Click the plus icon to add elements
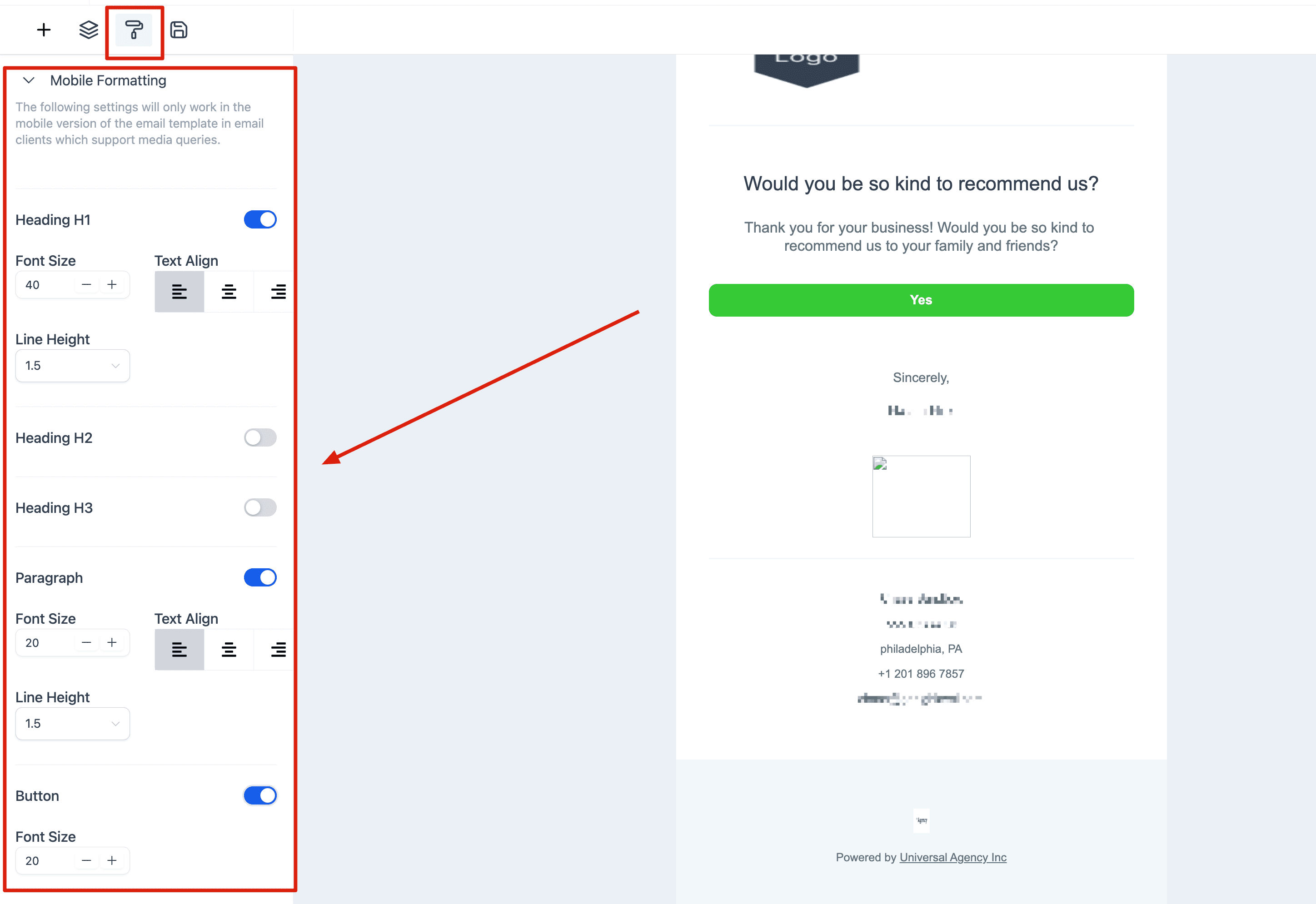1316x904 pixels. click(x=43, y=30)
